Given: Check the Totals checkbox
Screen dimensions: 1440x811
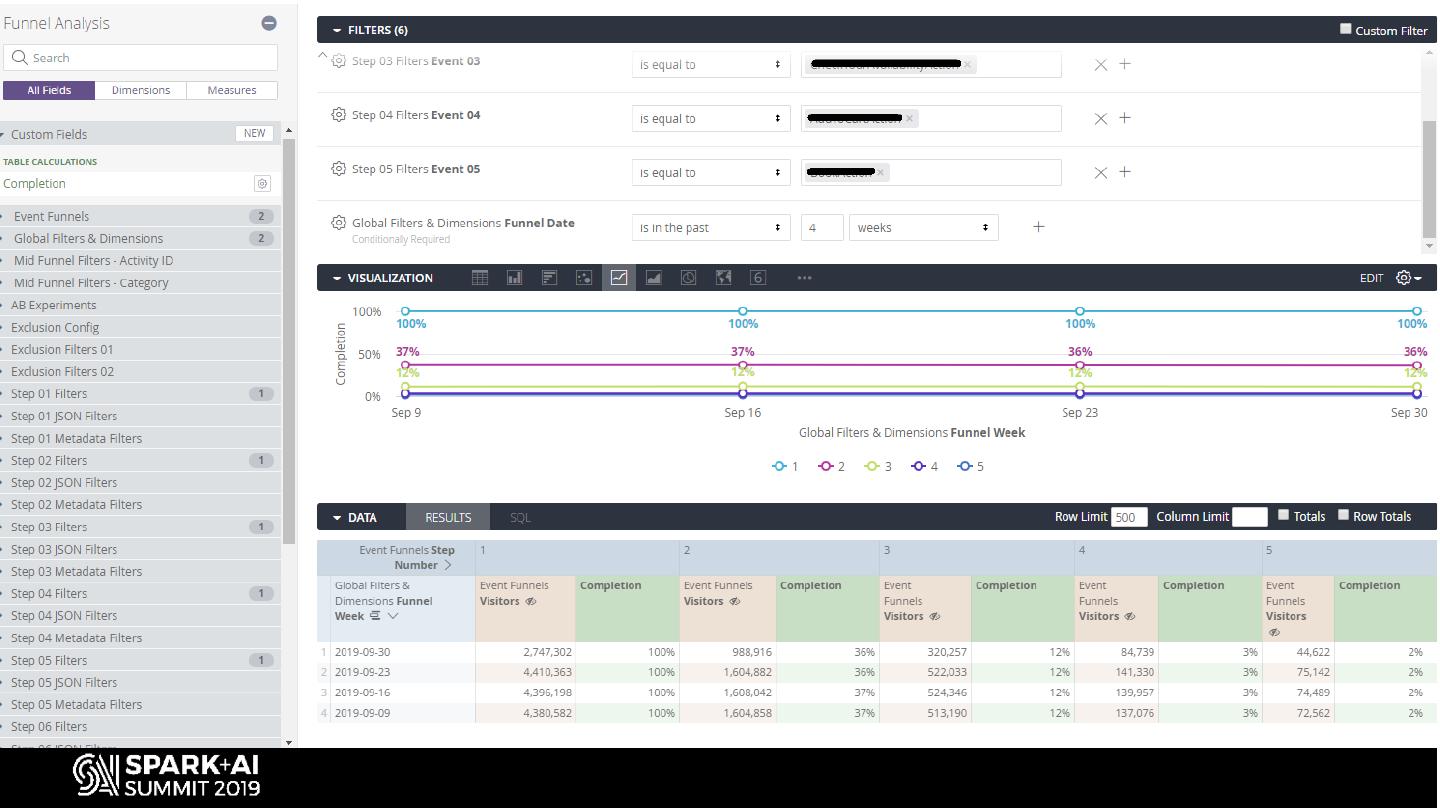Looking at the screenshot, I should tap(1284, 516).
